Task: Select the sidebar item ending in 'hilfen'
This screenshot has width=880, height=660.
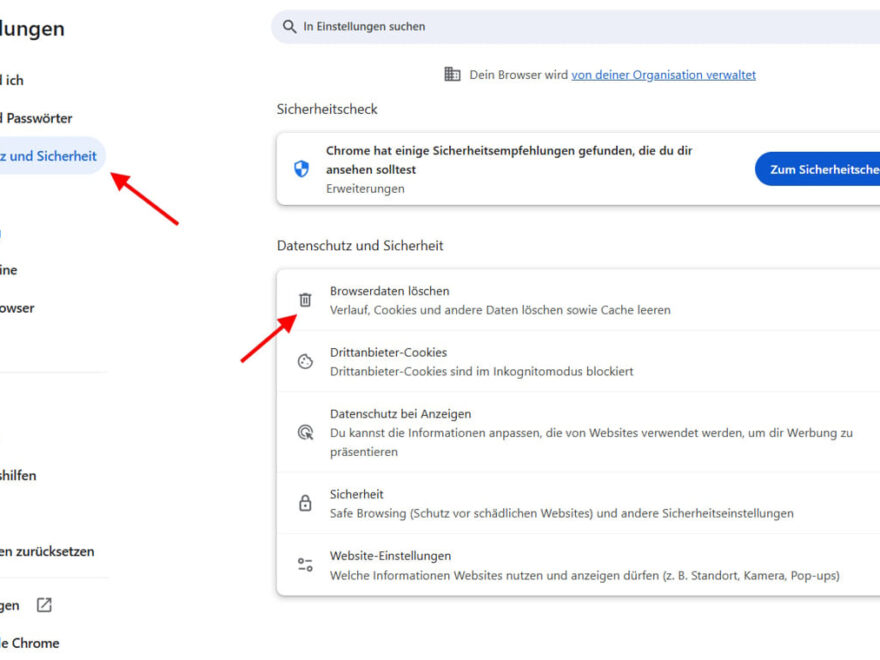Action: click(19, 475)
